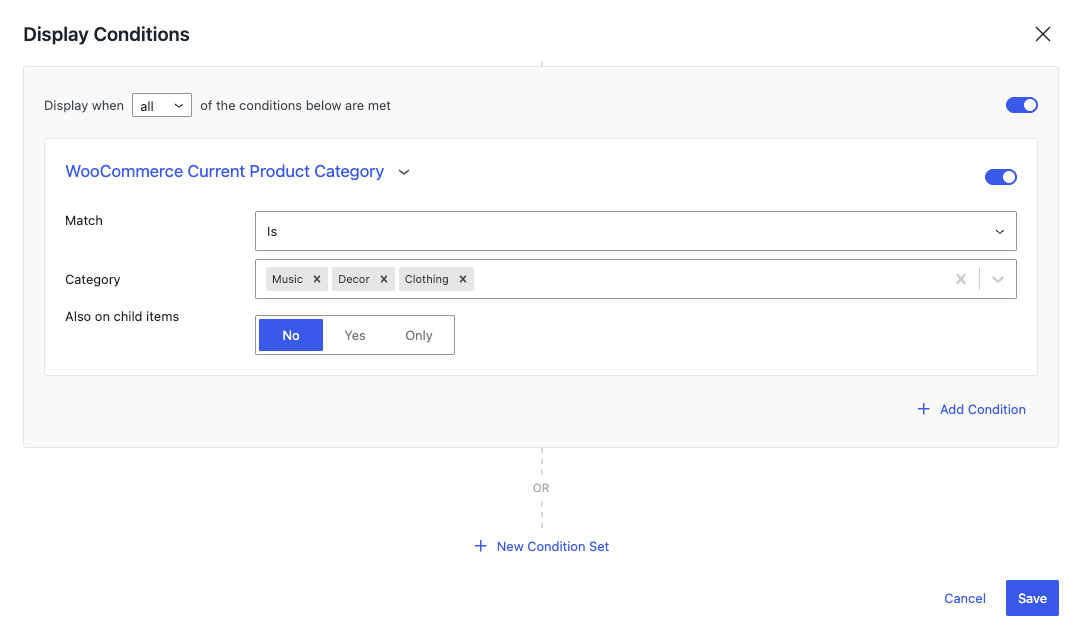Open the Category dropdown arrow
The height and width of the screenshot is (638, 1079).
998,279
